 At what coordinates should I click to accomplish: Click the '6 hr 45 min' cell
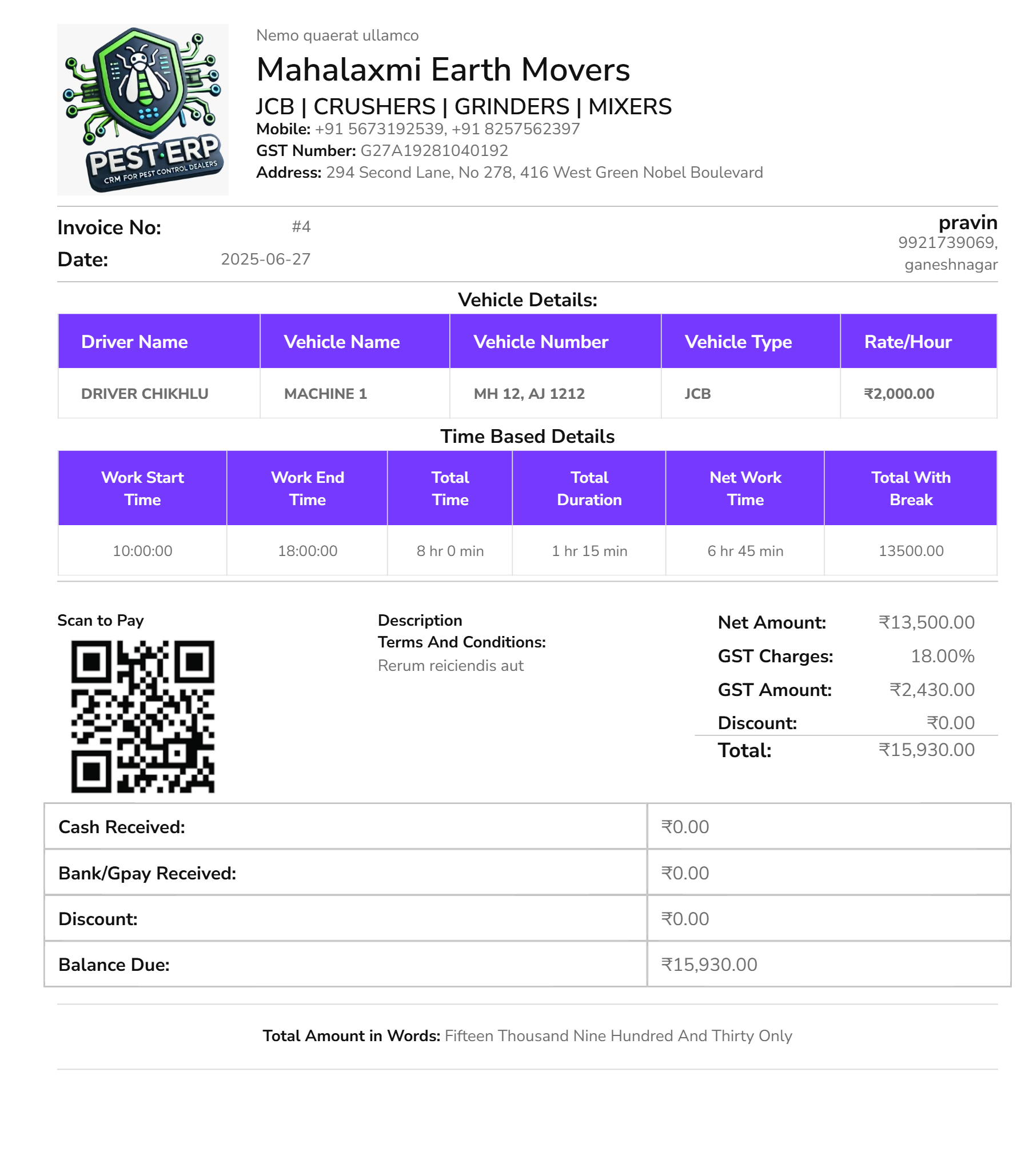(x=745, y=550)
